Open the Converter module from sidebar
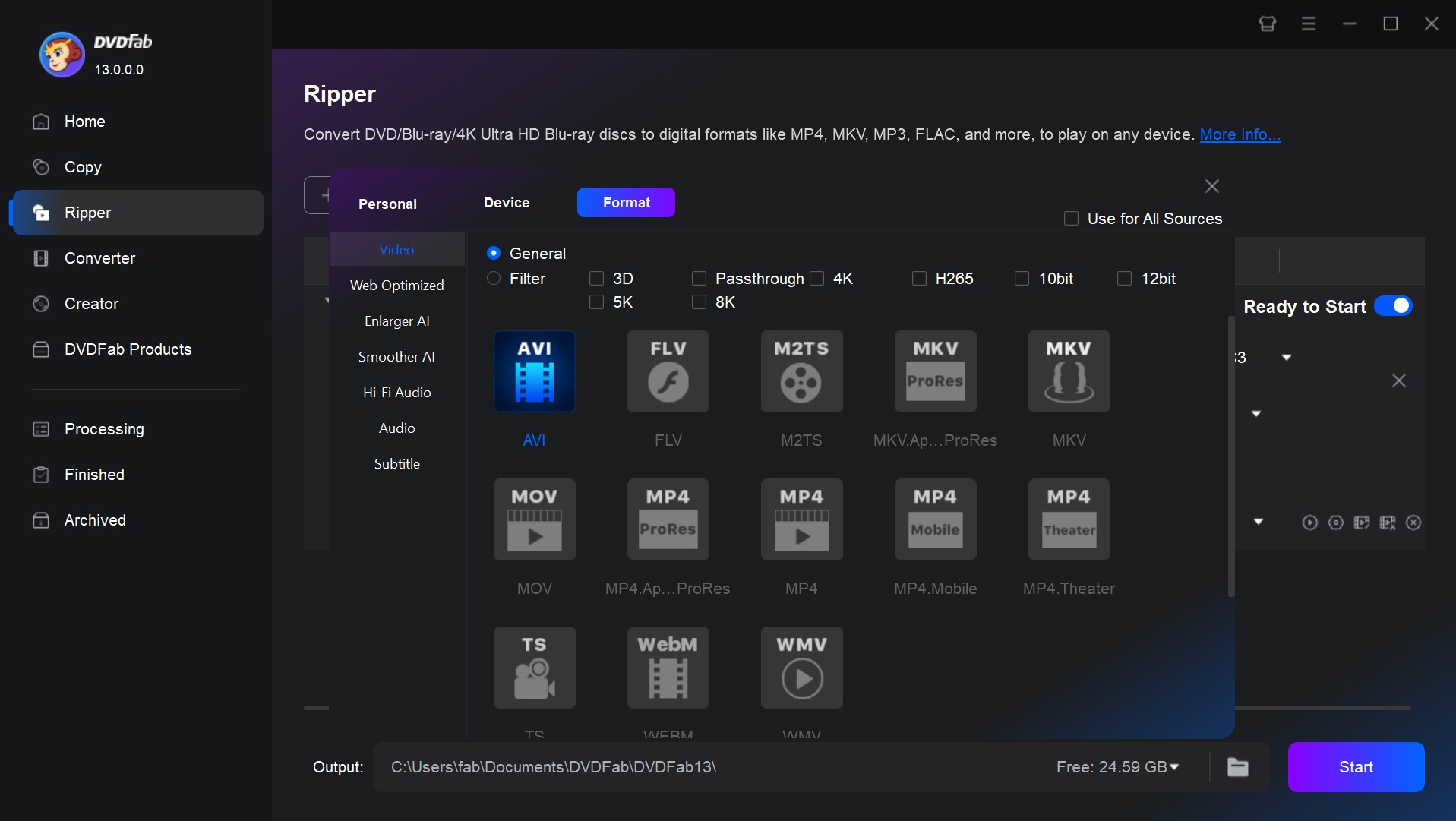1456x821 pixels. 99,258
